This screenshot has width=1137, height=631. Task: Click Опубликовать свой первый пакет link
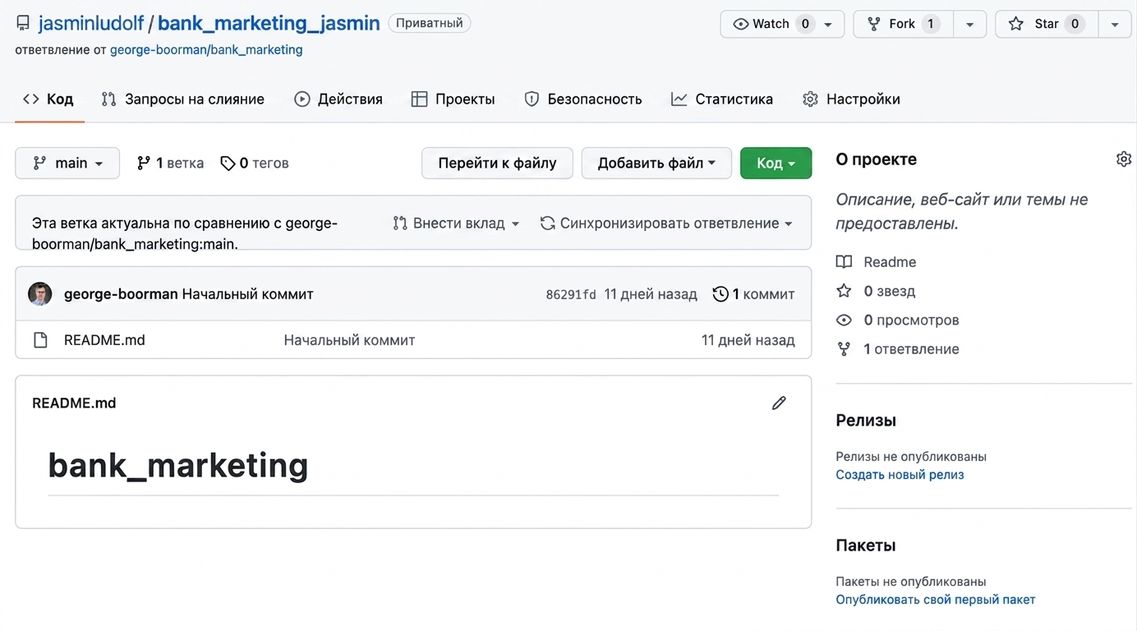coord(935,600)
